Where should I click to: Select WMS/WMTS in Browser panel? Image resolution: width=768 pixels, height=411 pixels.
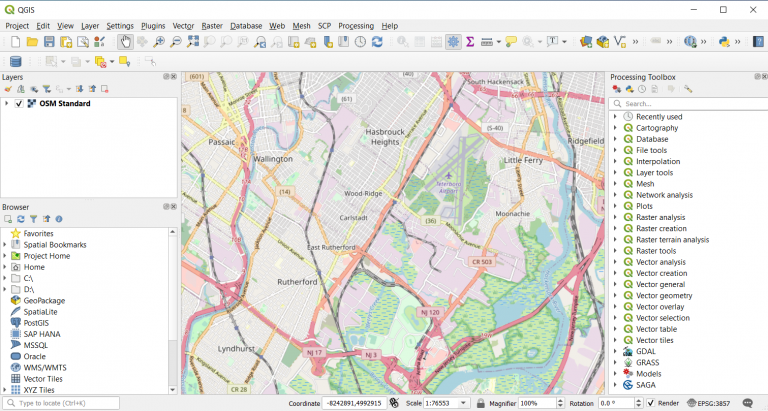[x=45, y=367]
